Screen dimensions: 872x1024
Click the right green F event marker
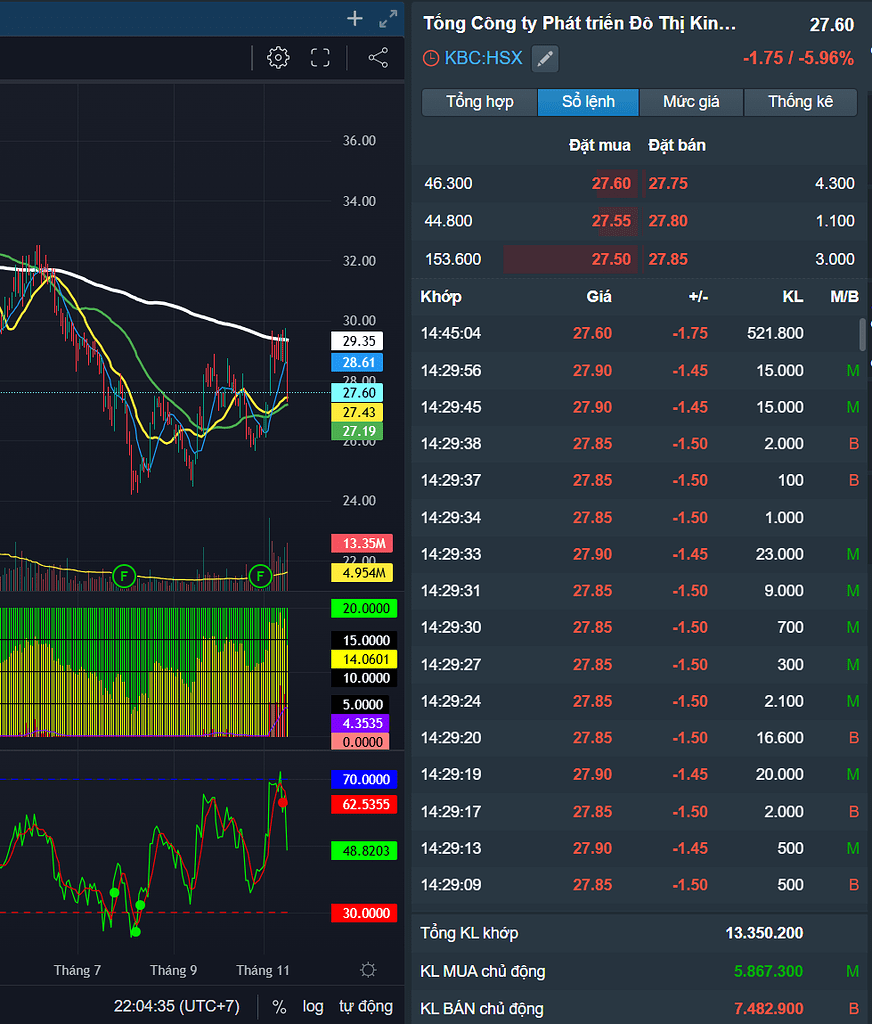point(260,576)
